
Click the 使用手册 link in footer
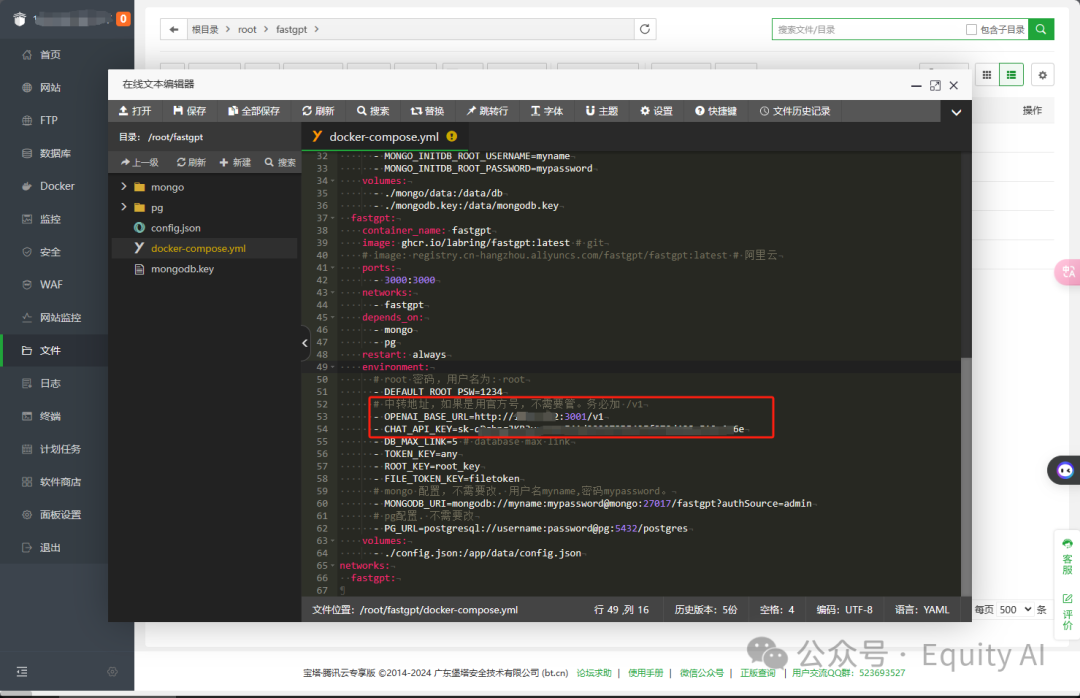(645, 673)
